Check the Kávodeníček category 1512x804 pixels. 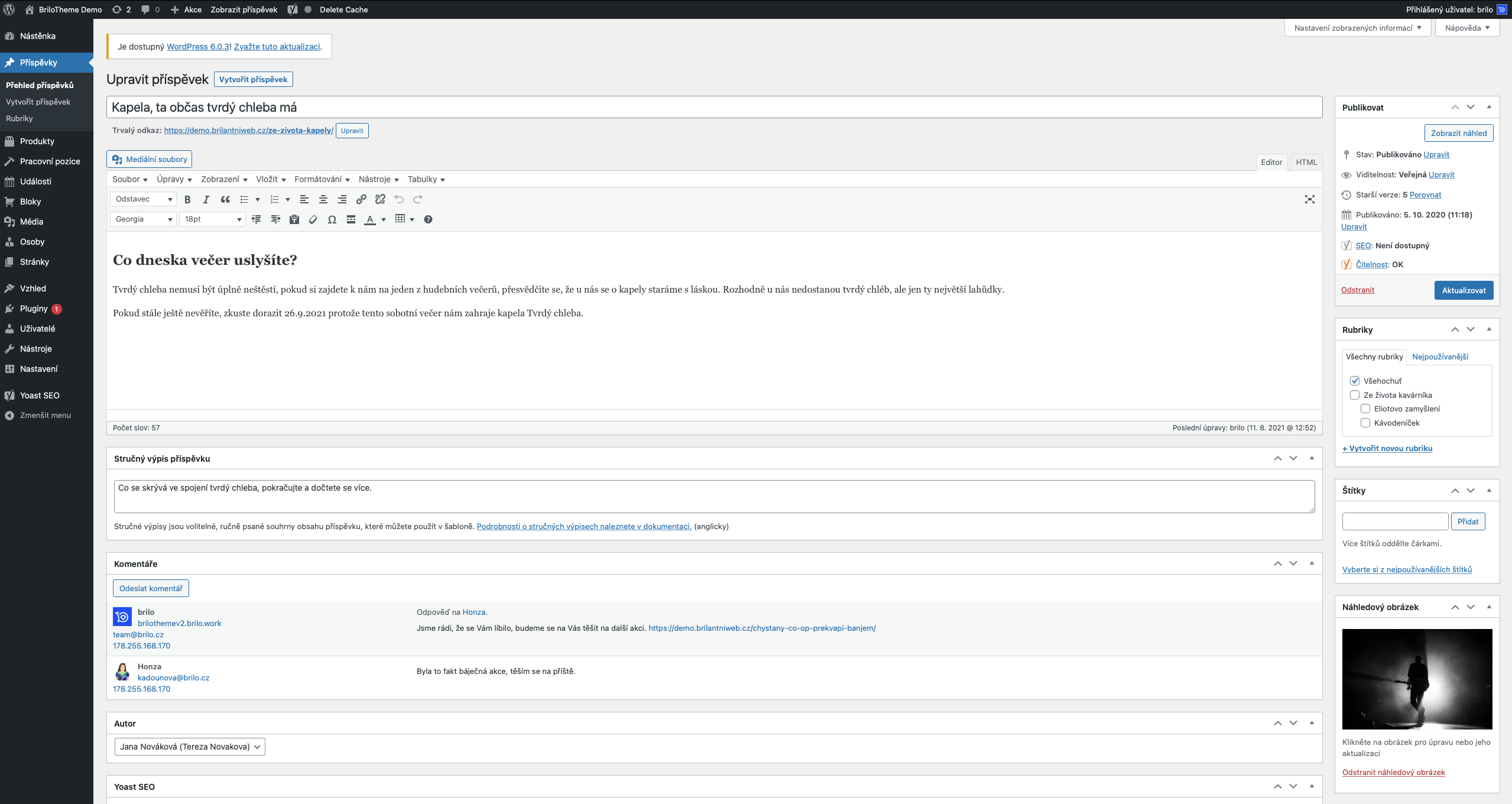point(1365,423)
